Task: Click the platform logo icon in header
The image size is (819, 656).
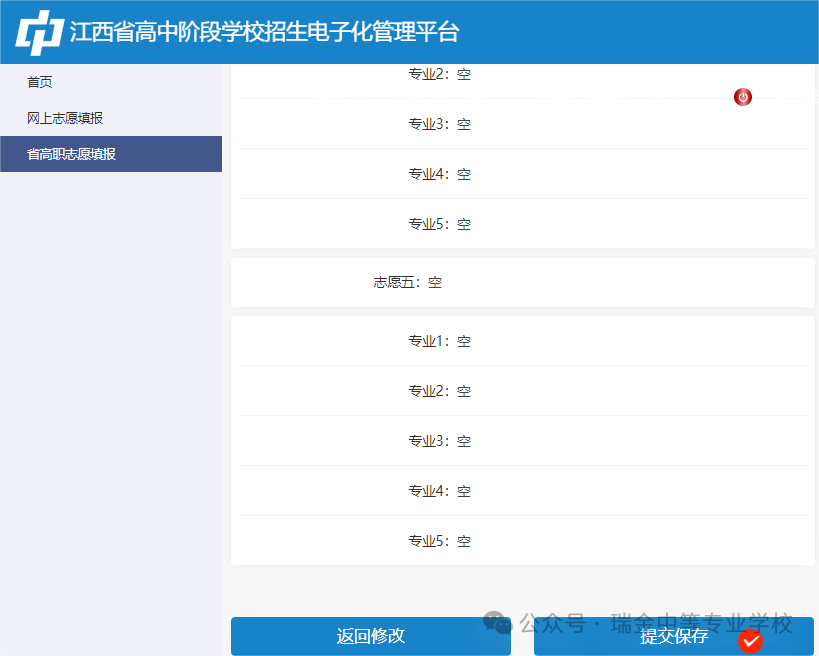Action: [x=40, y=32]
